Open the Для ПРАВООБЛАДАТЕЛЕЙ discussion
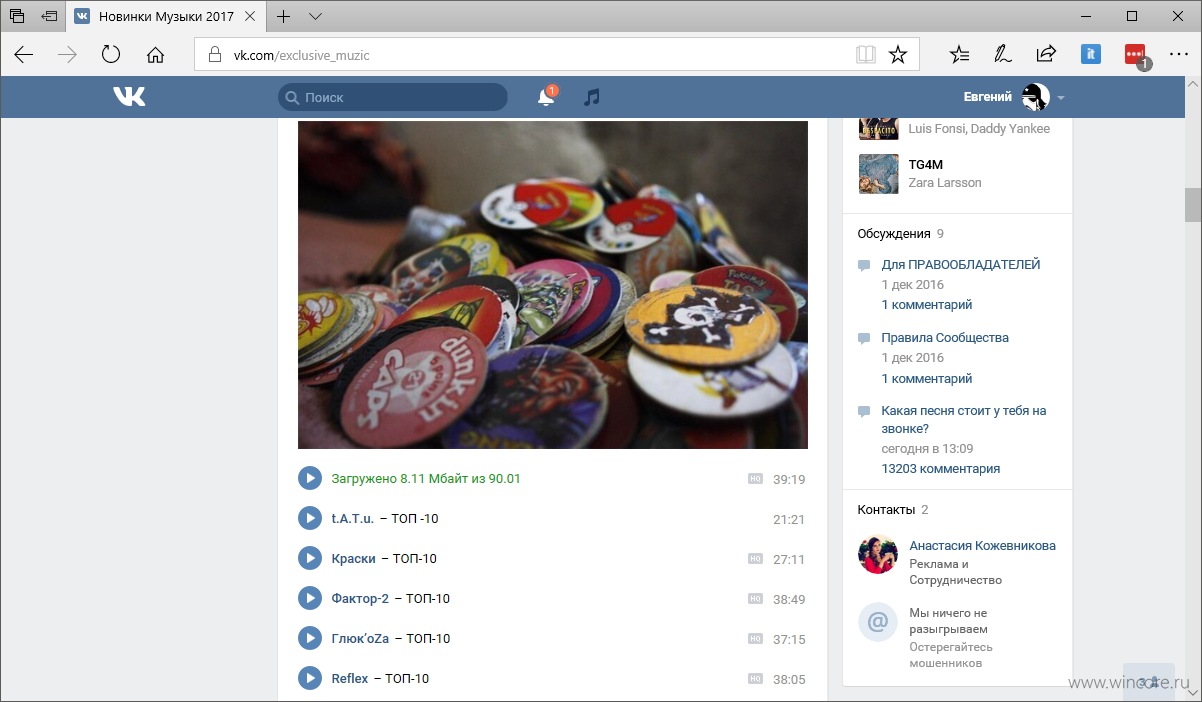Viewport: 1202px width, 702px height. (961, 265)
